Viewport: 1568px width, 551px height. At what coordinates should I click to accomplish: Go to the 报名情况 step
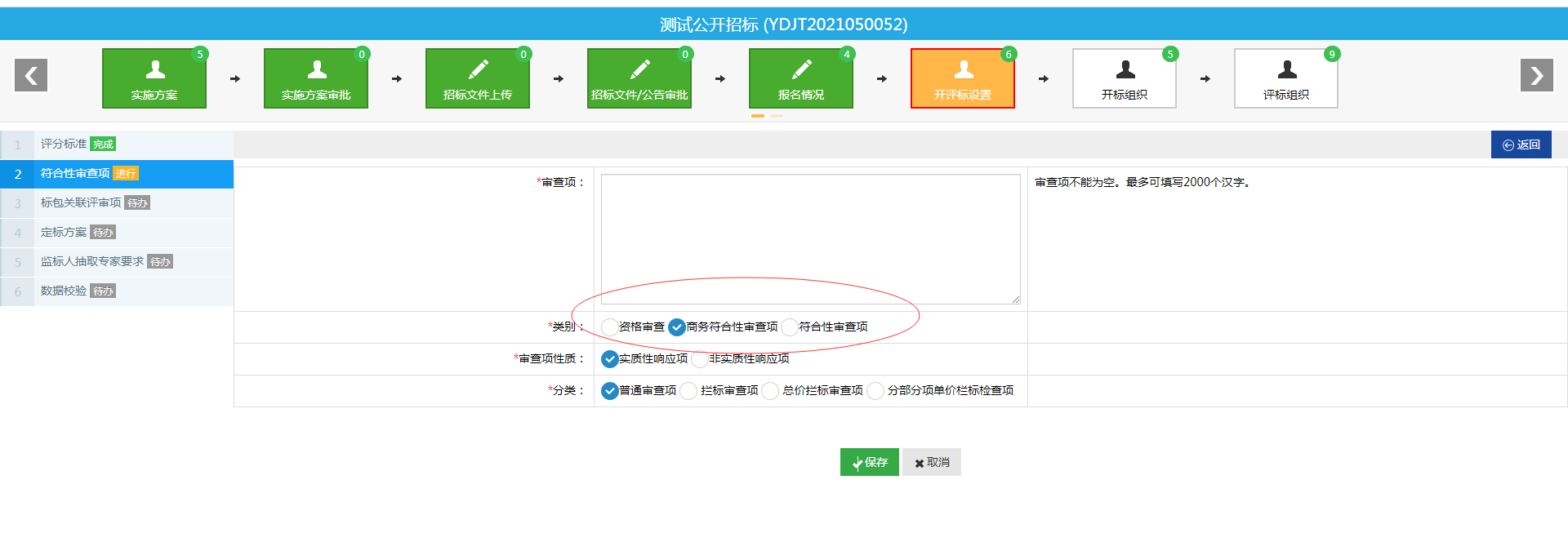[x=801, y=78]
